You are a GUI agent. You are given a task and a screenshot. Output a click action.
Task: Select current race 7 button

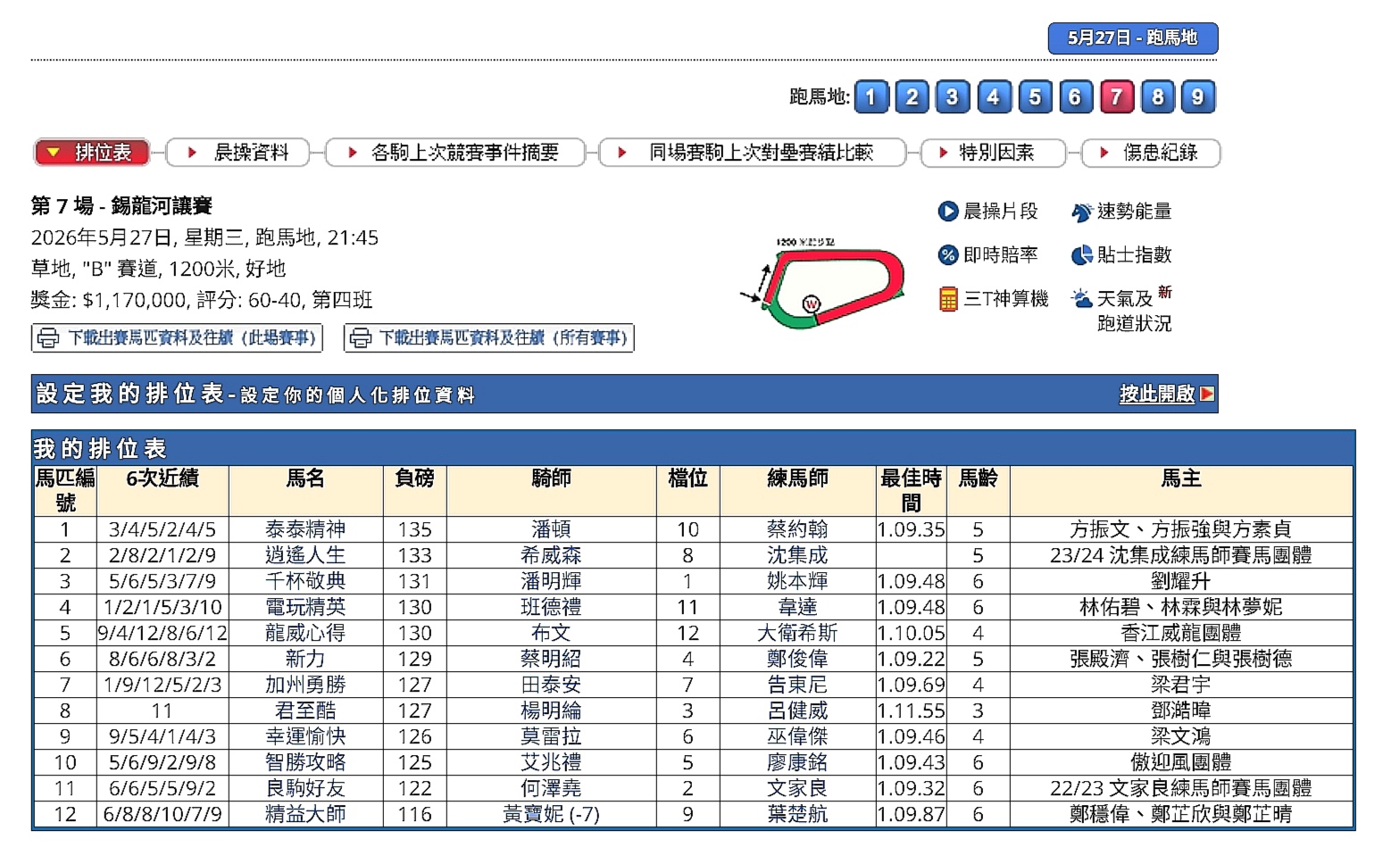coord(1116,96)
